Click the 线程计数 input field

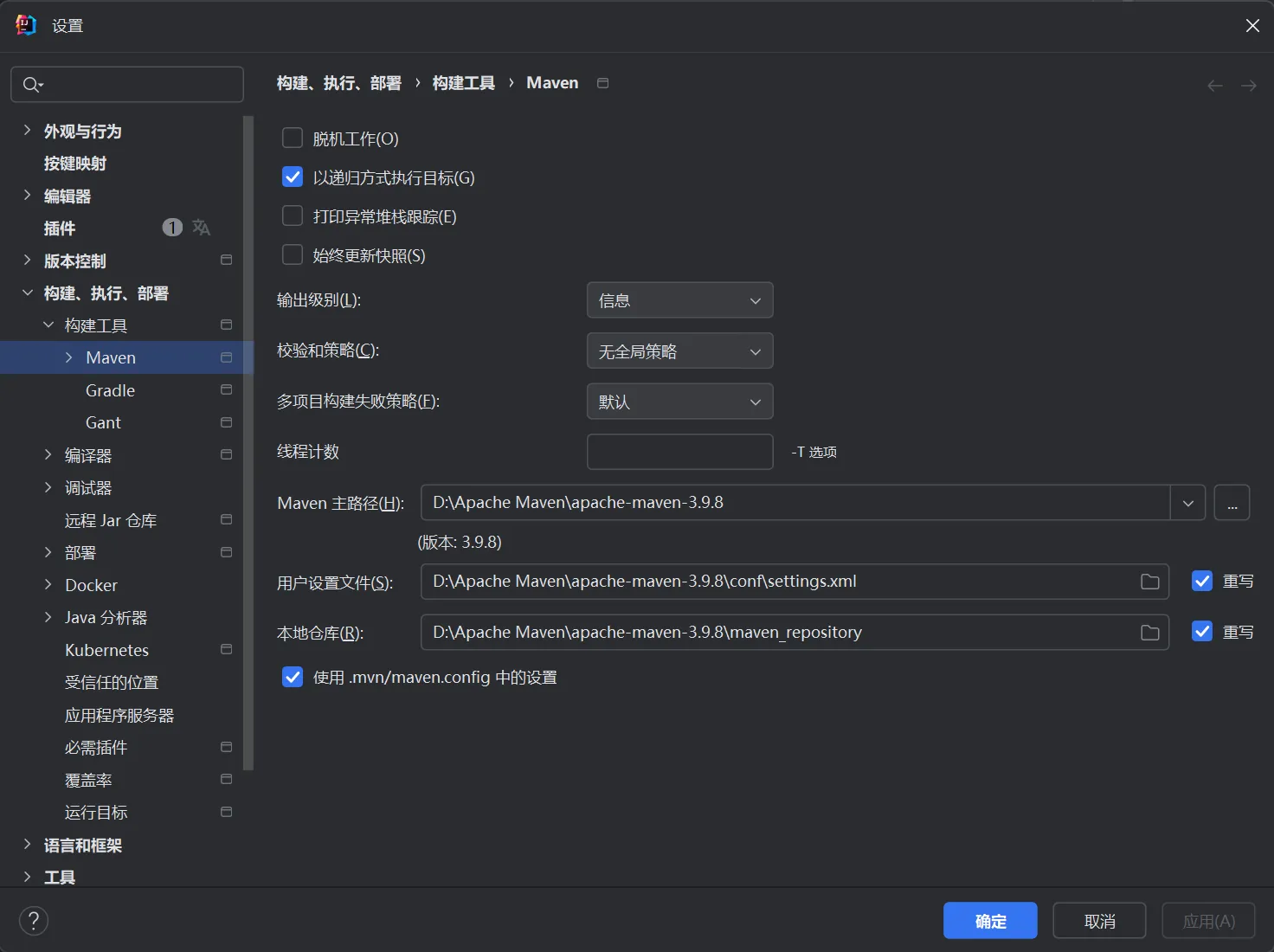point(679,451)
